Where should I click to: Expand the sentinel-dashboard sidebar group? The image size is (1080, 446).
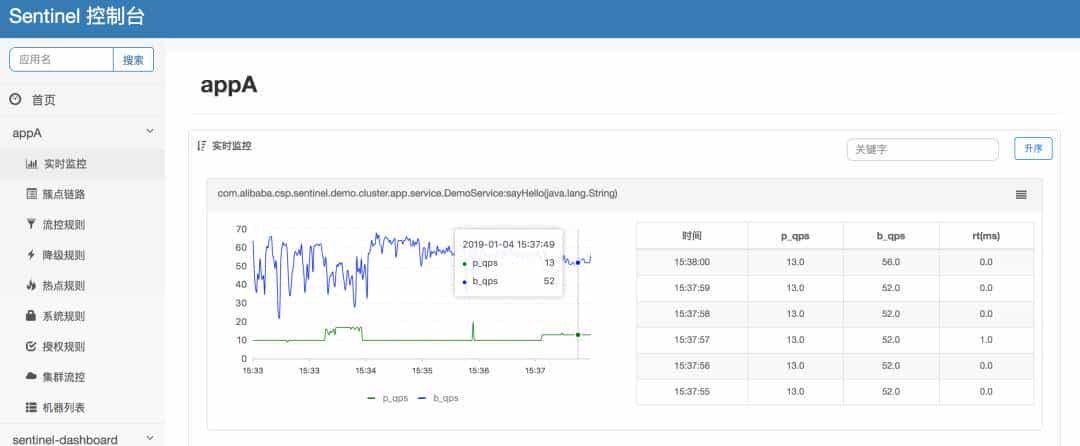(x=150, y=438)
